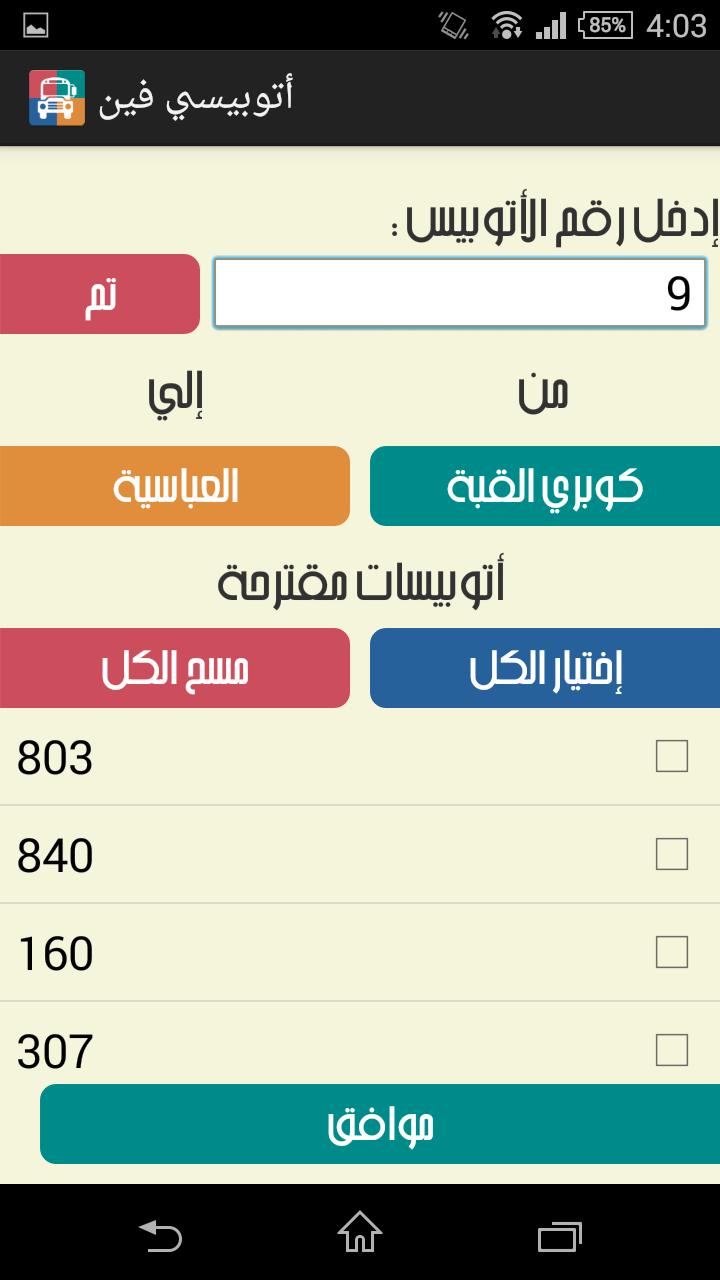
Task: Tap the signal strength icon
Action: 551,25
